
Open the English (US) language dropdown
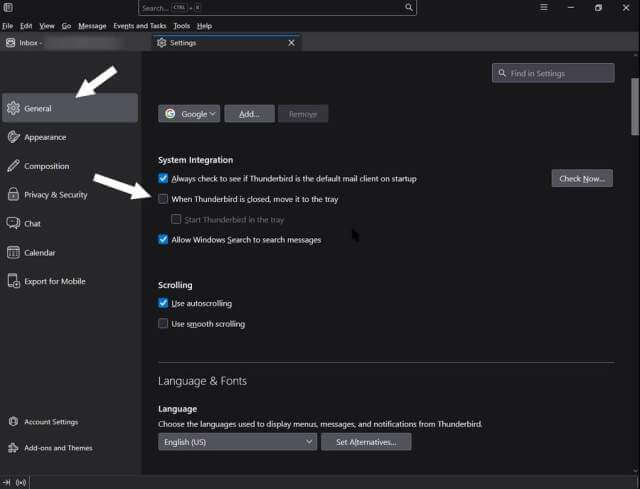pos(238,442)
